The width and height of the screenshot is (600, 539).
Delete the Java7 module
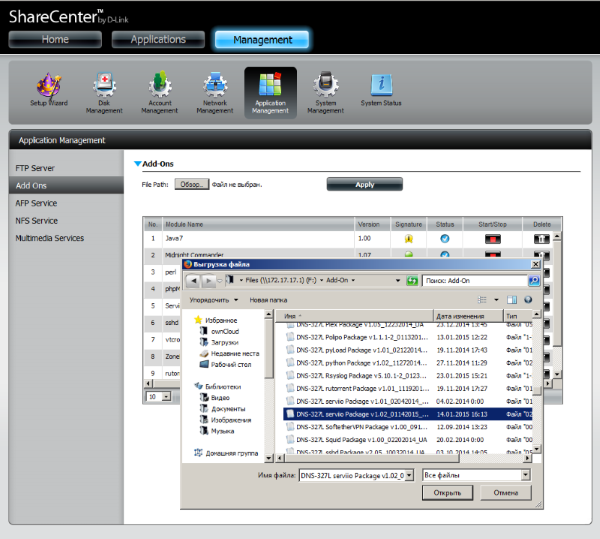pyautogui.click(x=541, y=239)
